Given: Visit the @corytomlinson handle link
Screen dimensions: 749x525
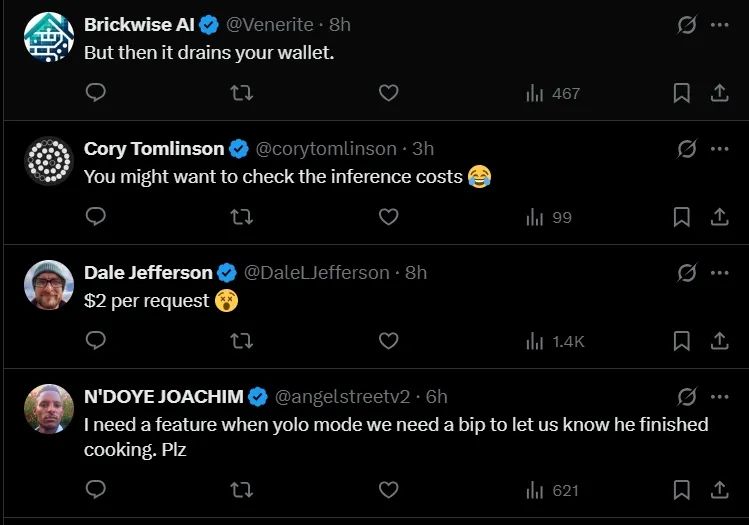Looking at the screenshot, I should pos(326,149).
